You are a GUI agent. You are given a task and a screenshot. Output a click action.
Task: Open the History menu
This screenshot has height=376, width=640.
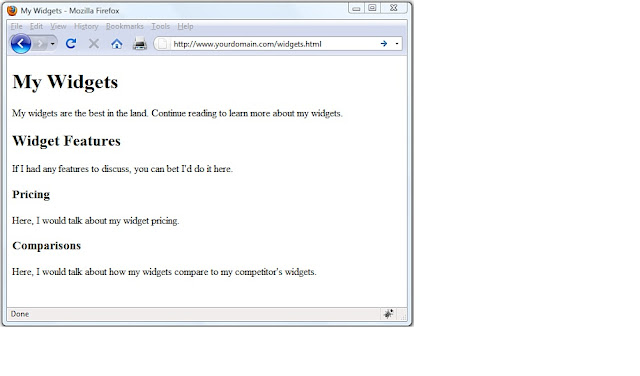pyautogui.click(x=86, y=26)
